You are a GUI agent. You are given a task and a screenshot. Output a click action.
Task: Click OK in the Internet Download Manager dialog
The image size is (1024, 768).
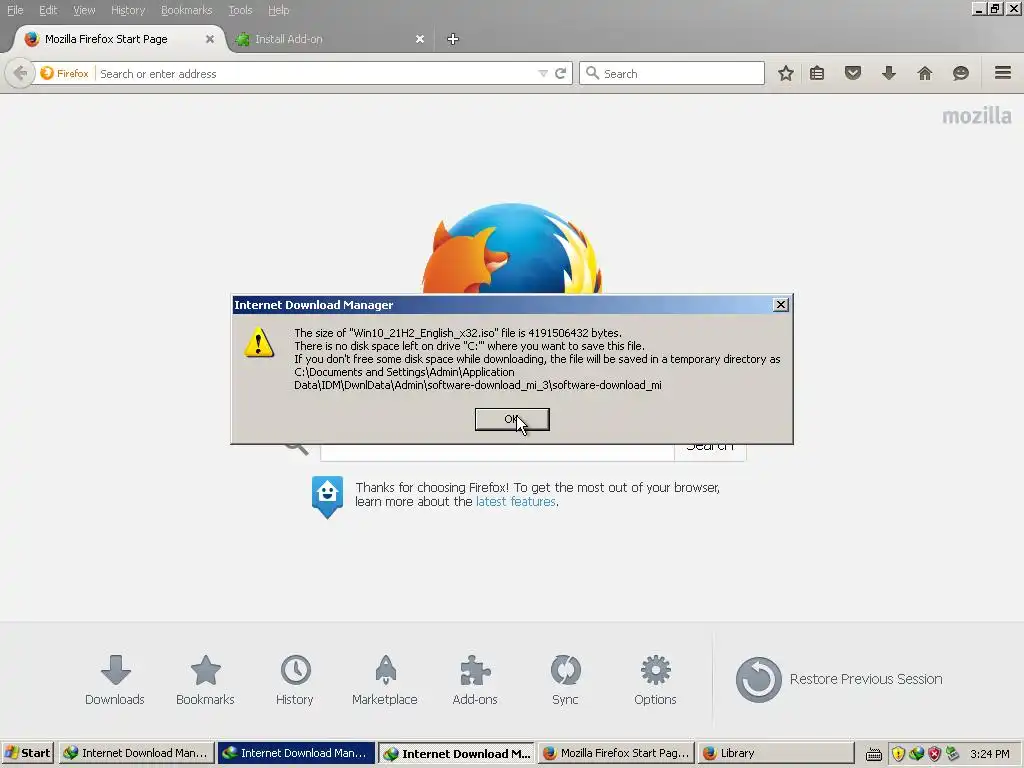pyautogui.click(x=512, y=419)
